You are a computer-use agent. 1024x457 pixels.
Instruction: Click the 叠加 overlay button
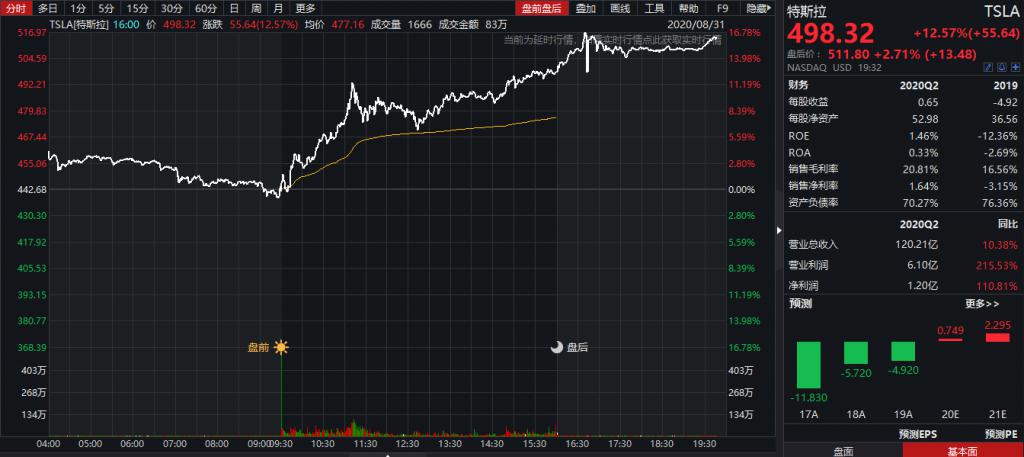[x=586, y=8]
